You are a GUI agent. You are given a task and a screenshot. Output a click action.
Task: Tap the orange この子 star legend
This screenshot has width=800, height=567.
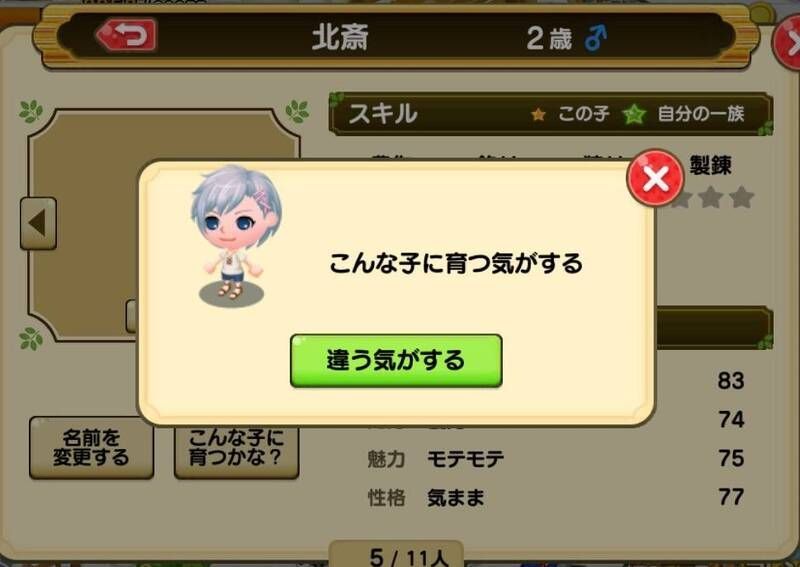(x=538, y=114)
